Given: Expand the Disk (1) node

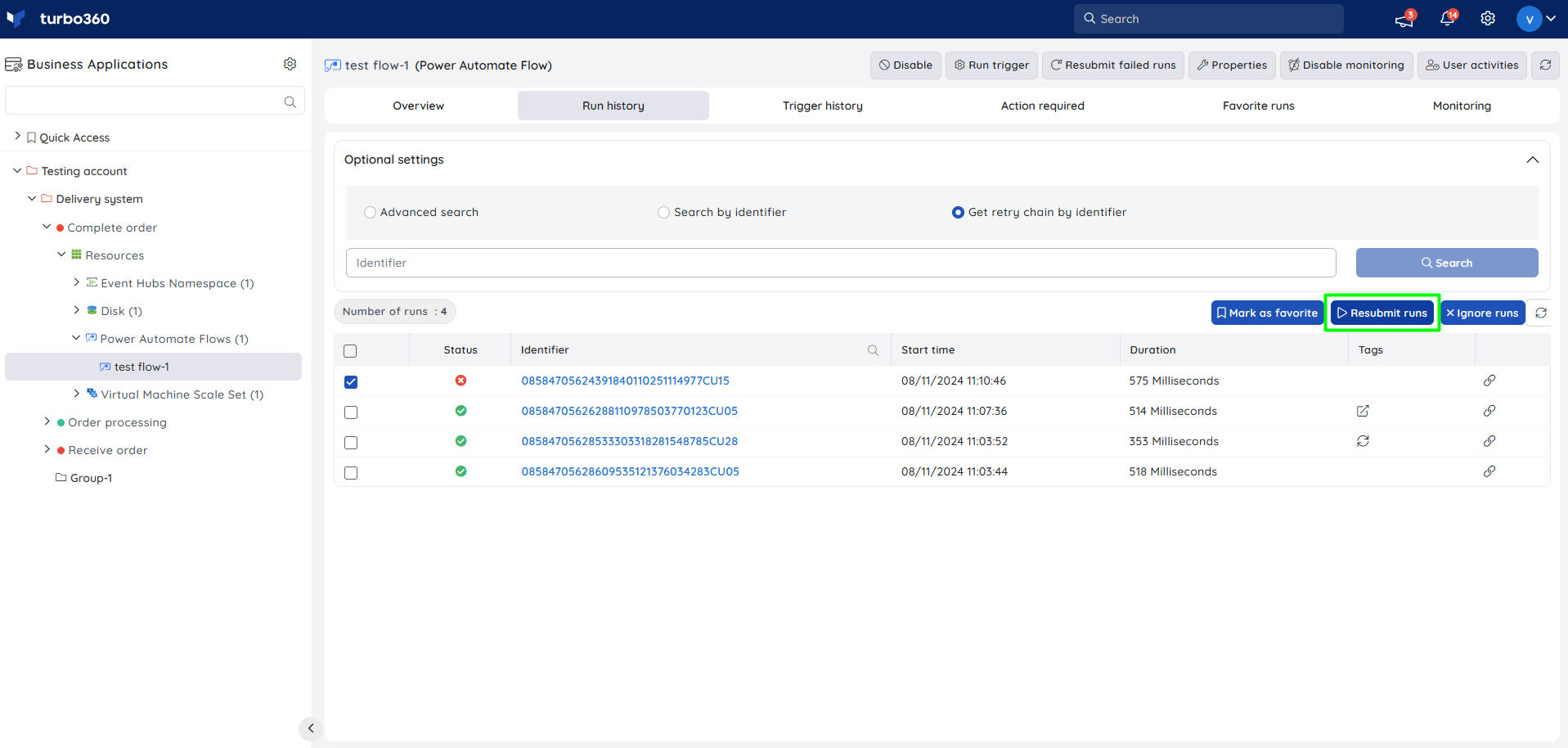Looking at the screenshot, I should click(x=77, y=310).
